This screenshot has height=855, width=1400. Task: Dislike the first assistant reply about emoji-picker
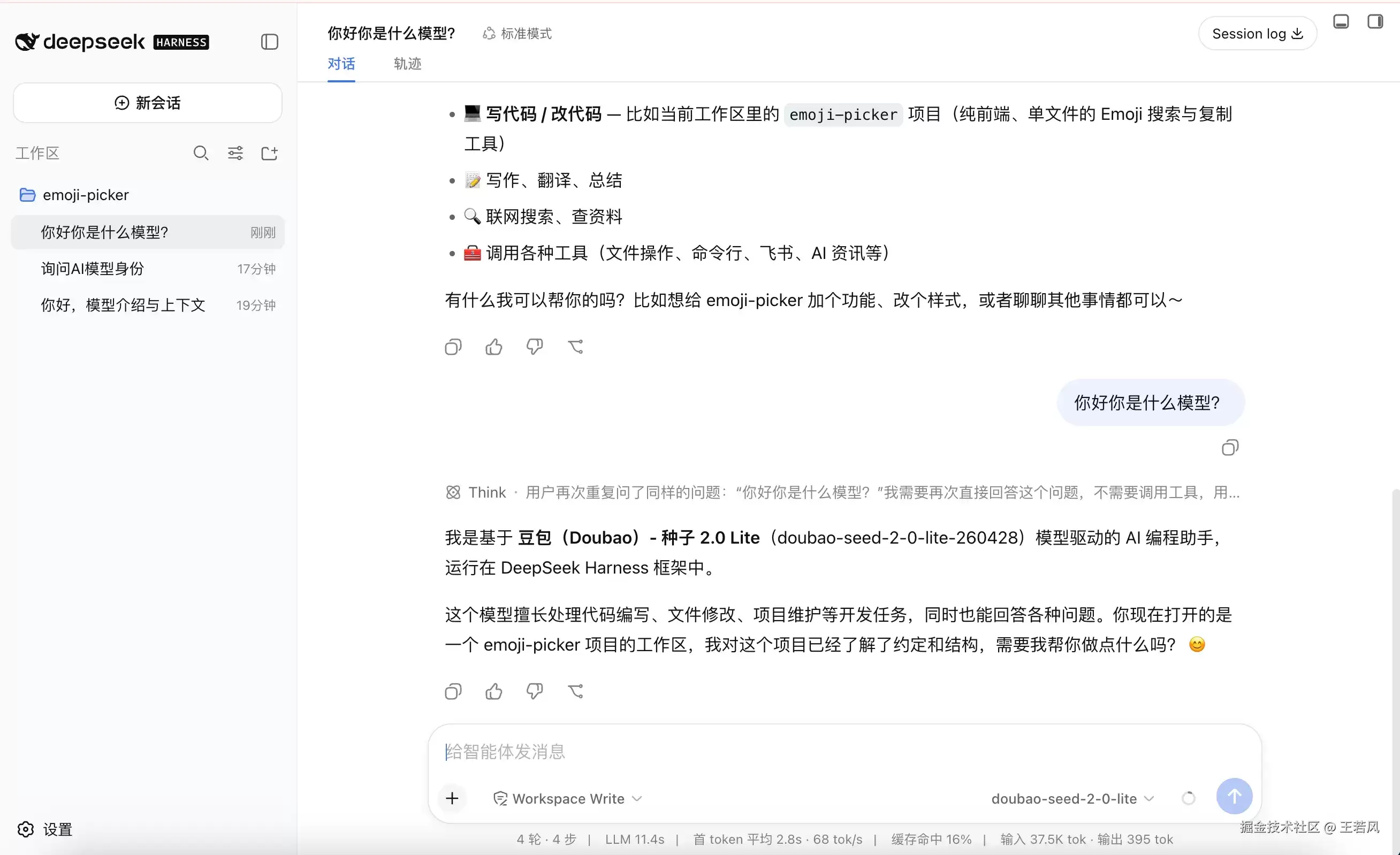[x=535, y=347]
